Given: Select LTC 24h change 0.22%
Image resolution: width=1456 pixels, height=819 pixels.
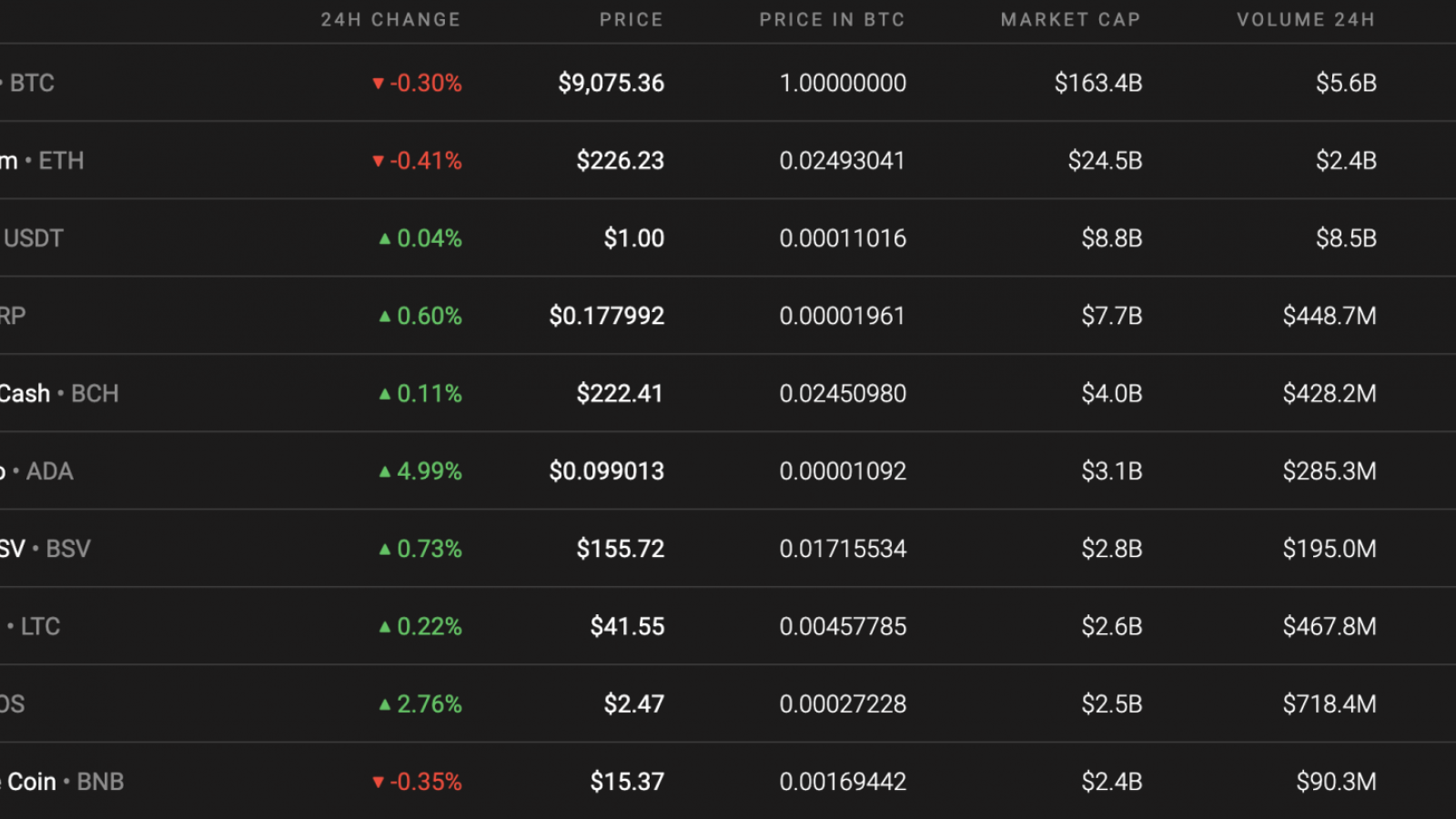Looking at the screenshot, I should coord(420,627).
